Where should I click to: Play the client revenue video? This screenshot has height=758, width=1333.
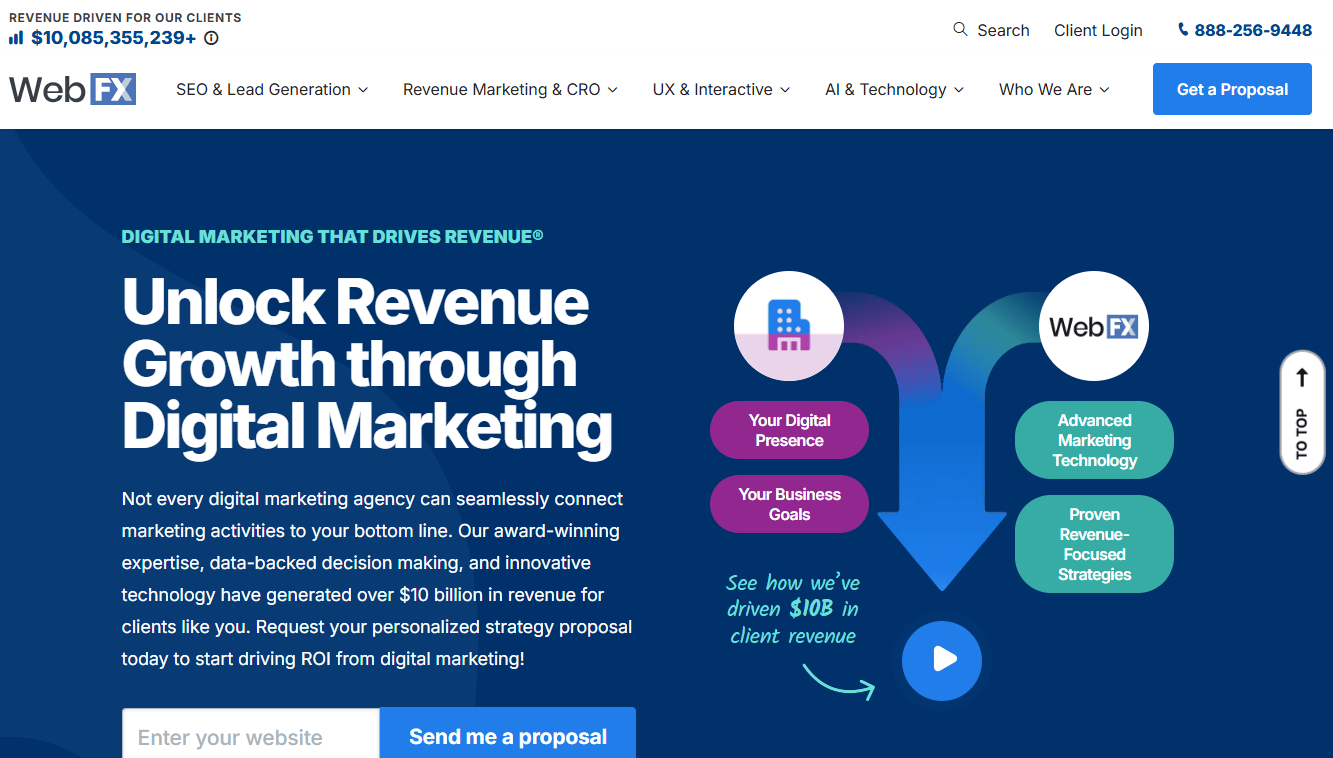(941, 660)
